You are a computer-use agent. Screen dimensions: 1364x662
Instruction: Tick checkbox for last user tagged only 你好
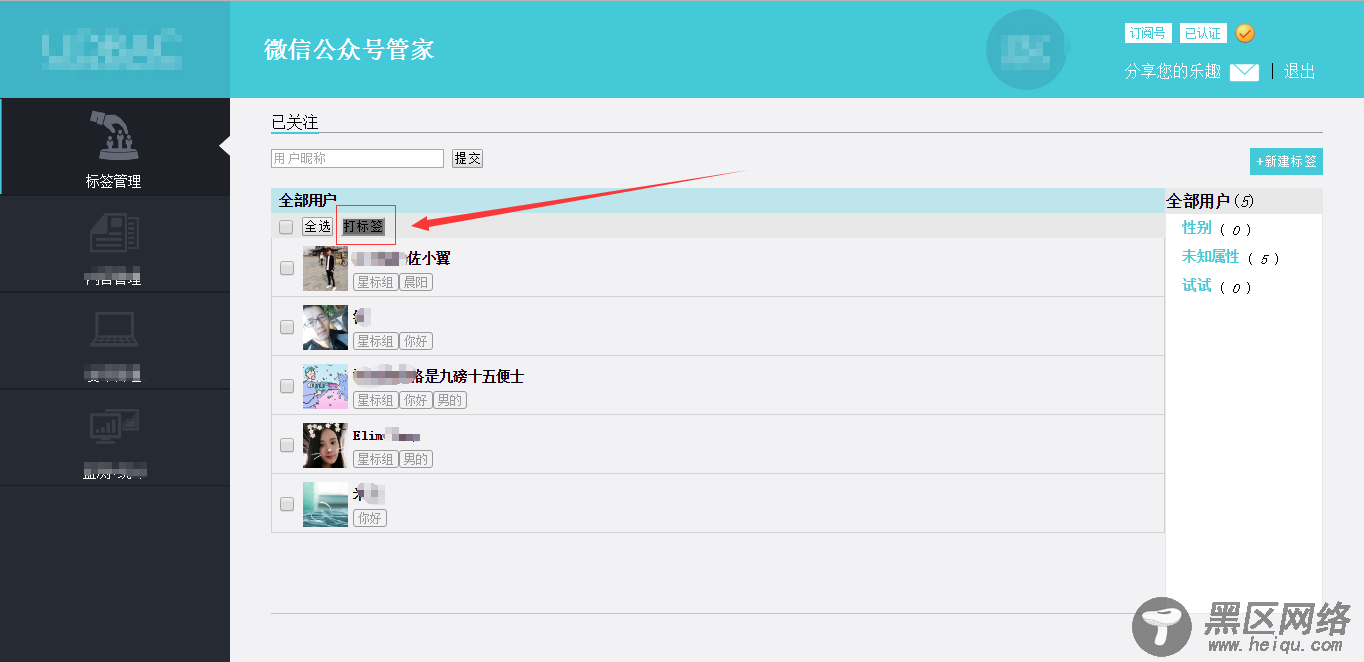tap(287, 504)
